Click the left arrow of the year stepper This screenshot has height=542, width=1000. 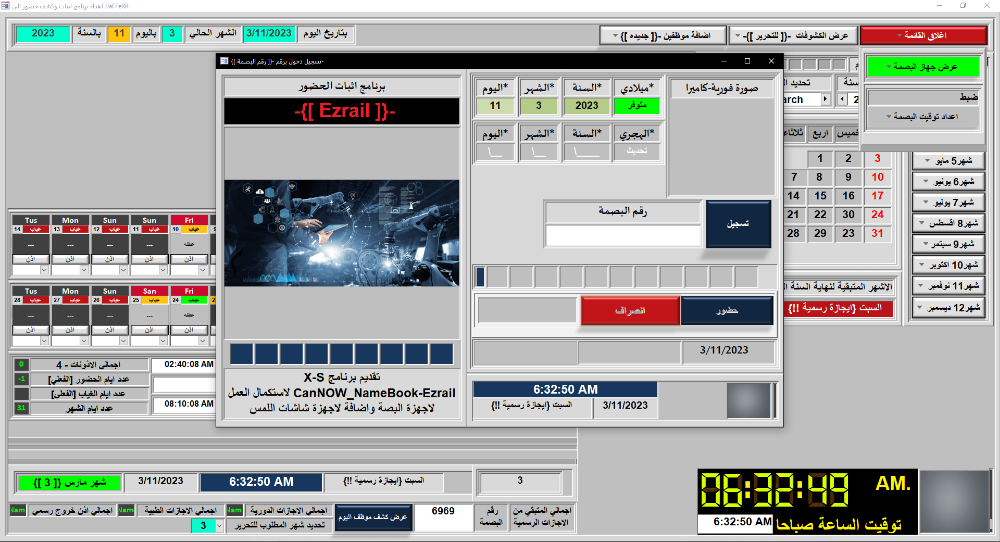point(843,99)
